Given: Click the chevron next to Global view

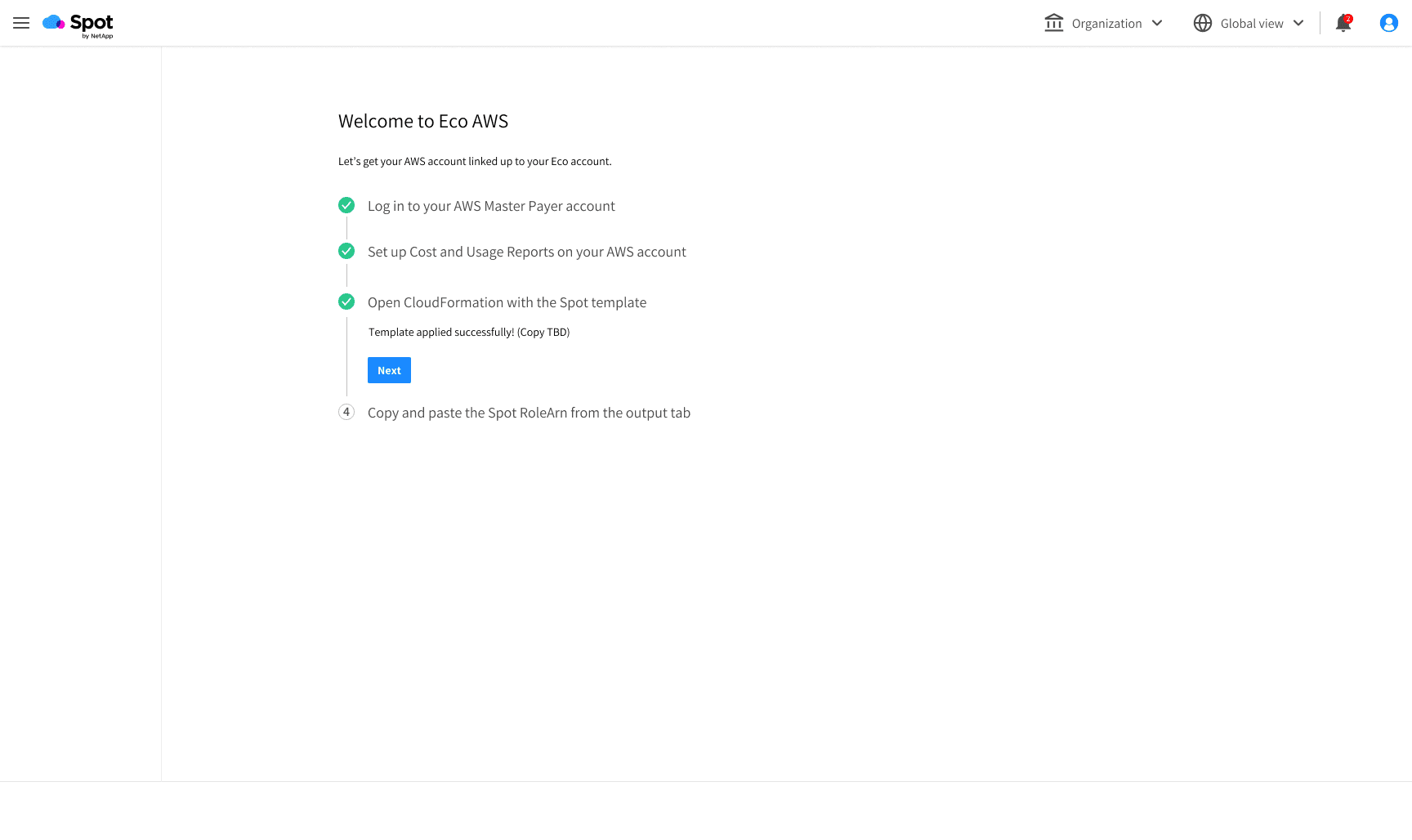Looking at the screenshot, I should pyautogui.click(x=1298, y=23).
